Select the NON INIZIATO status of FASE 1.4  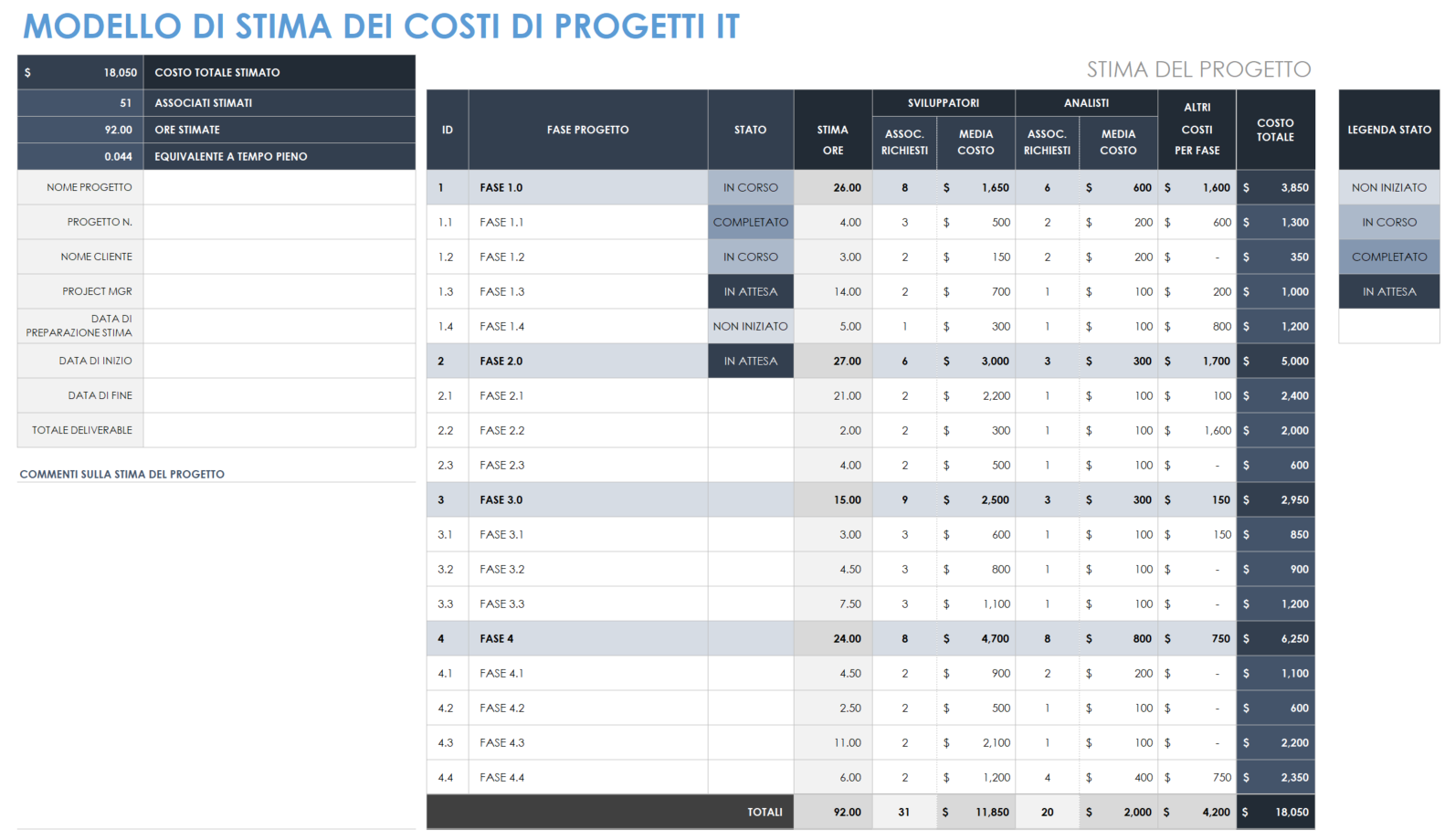751,326
